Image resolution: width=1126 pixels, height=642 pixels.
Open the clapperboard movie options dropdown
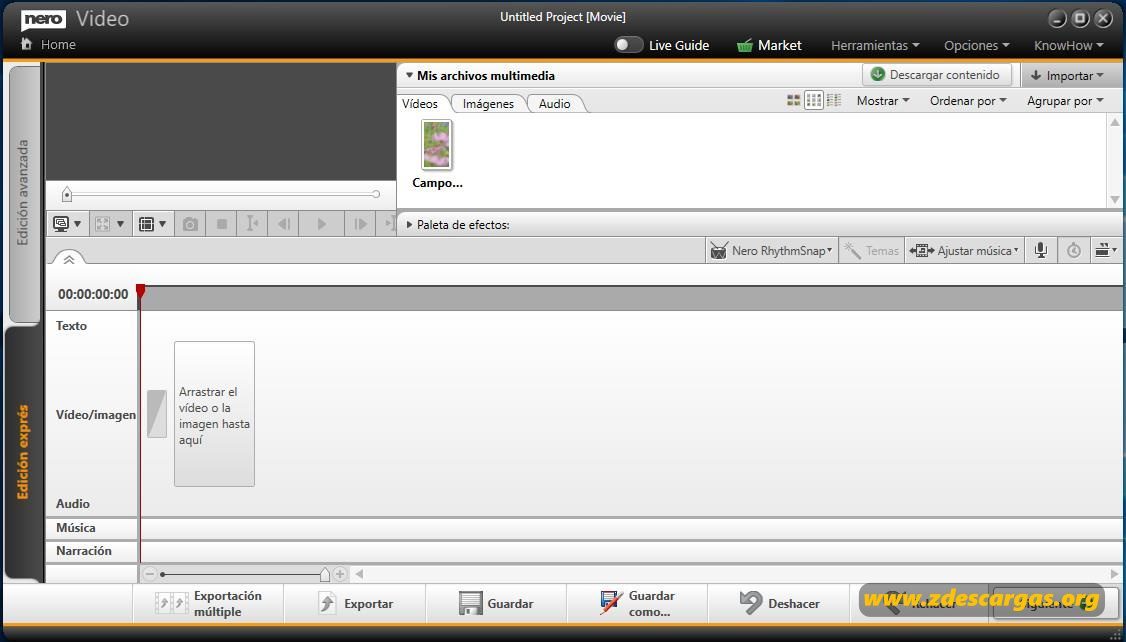point(1105,251)
